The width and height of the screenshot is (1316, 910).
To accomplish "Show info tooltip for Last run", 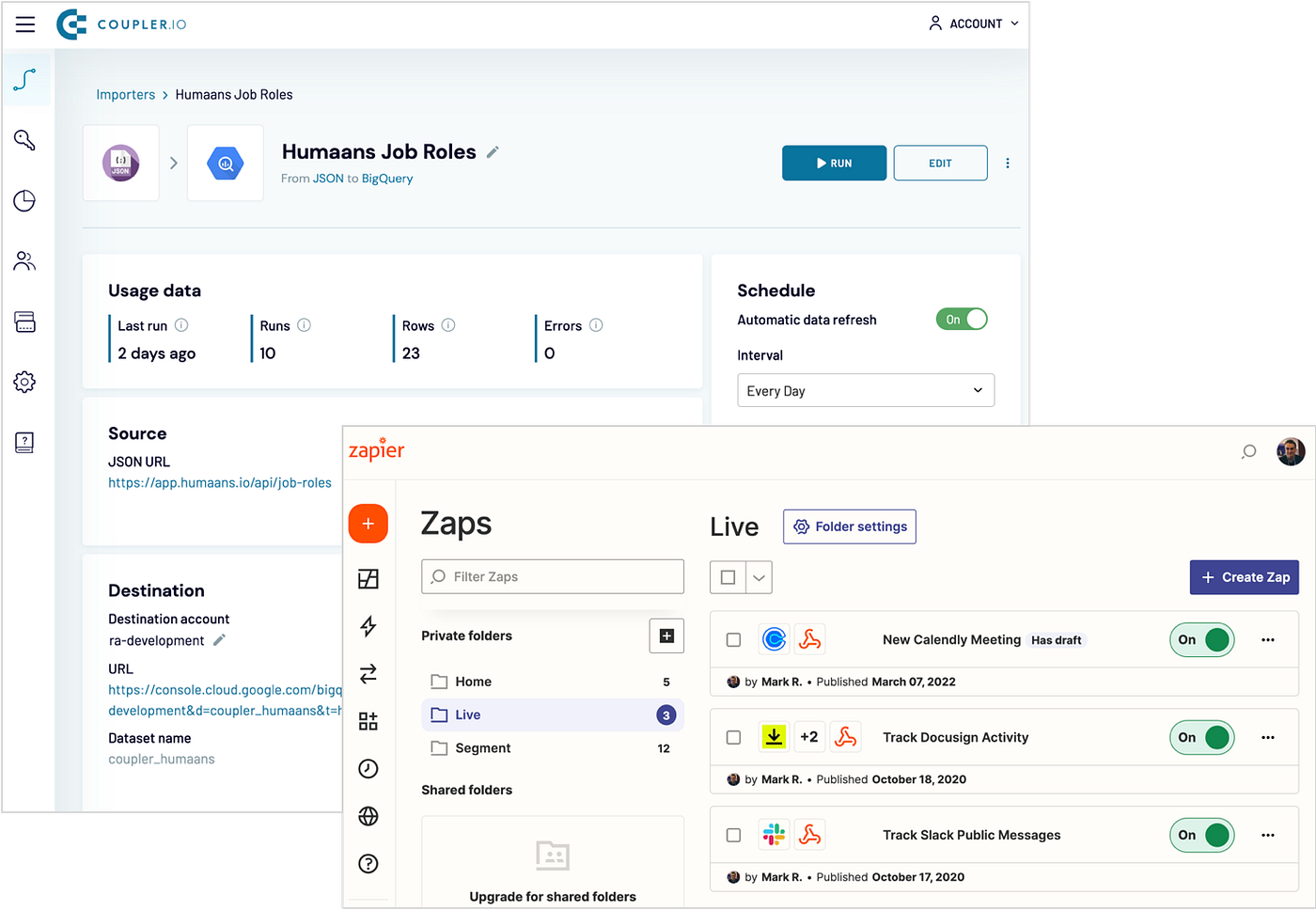I will (181, 325).
